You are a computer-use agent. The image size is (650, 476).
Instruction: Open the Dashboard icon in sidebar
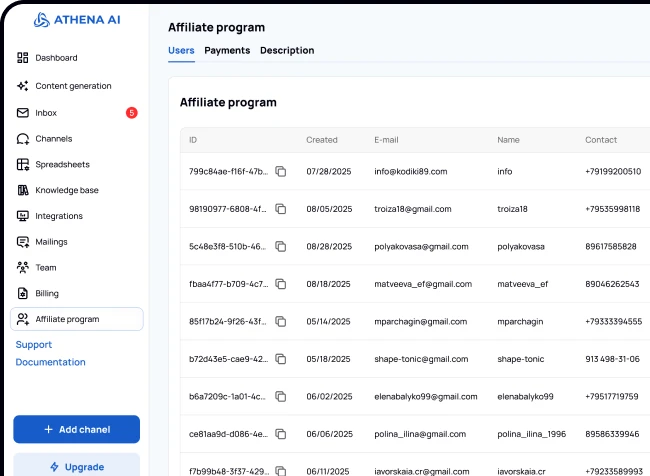pyautogui.click(x=23, y=58)
